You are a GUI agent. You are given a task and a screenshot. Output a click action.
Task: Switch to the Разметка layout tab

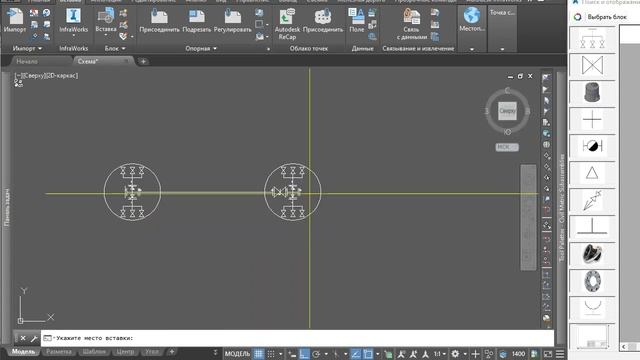[x=59, y=351]
